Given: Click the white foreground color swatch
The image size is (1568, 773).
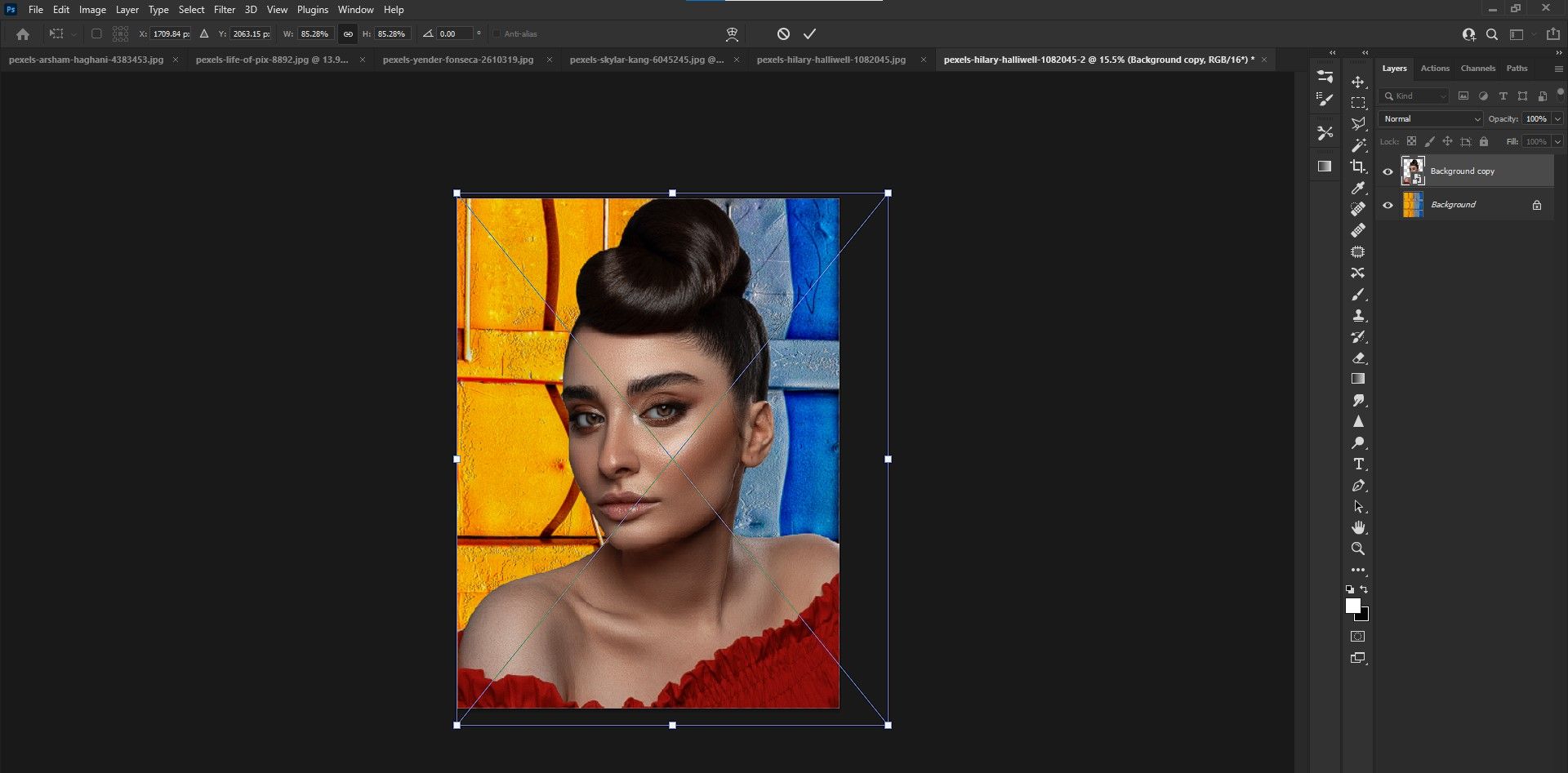Looking at the screenshot, I should (1352, 605).
